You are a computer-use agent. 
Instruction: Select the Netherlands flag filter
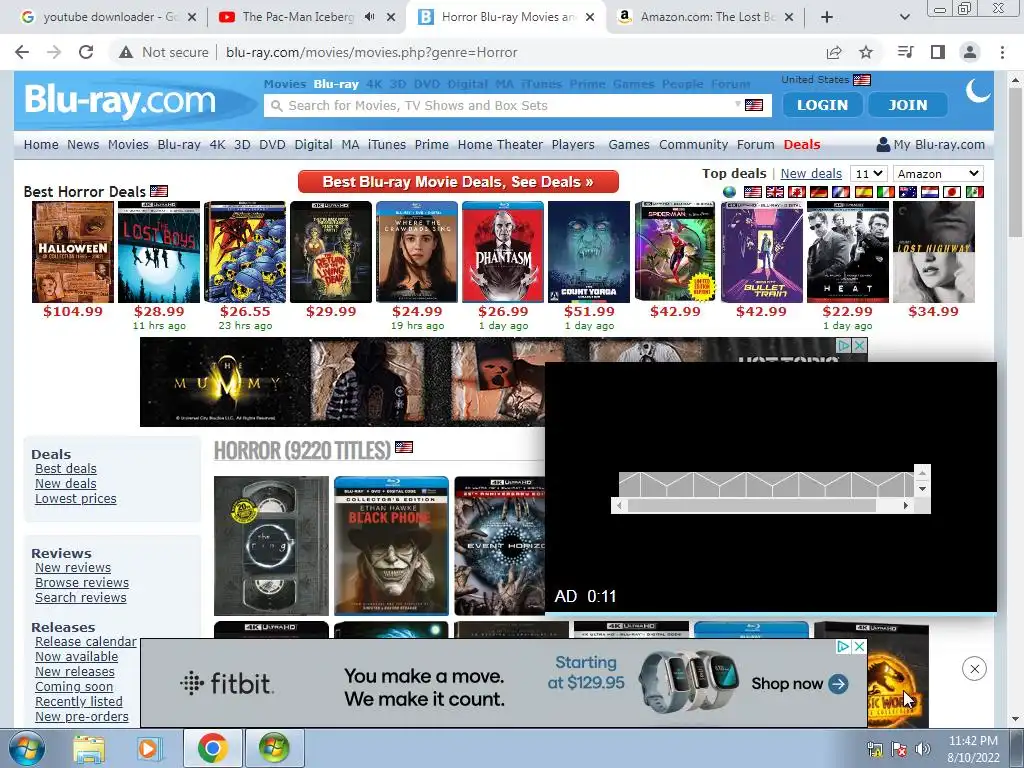[x=930, y=192]
